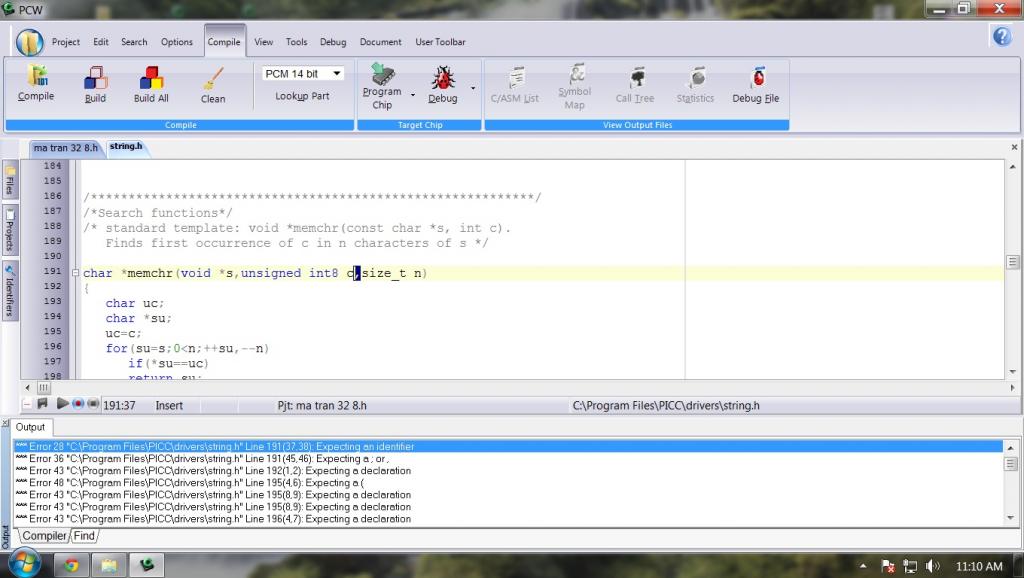Open the Document menu
The image size is (1024, 578).
click(x=381, y=42)
